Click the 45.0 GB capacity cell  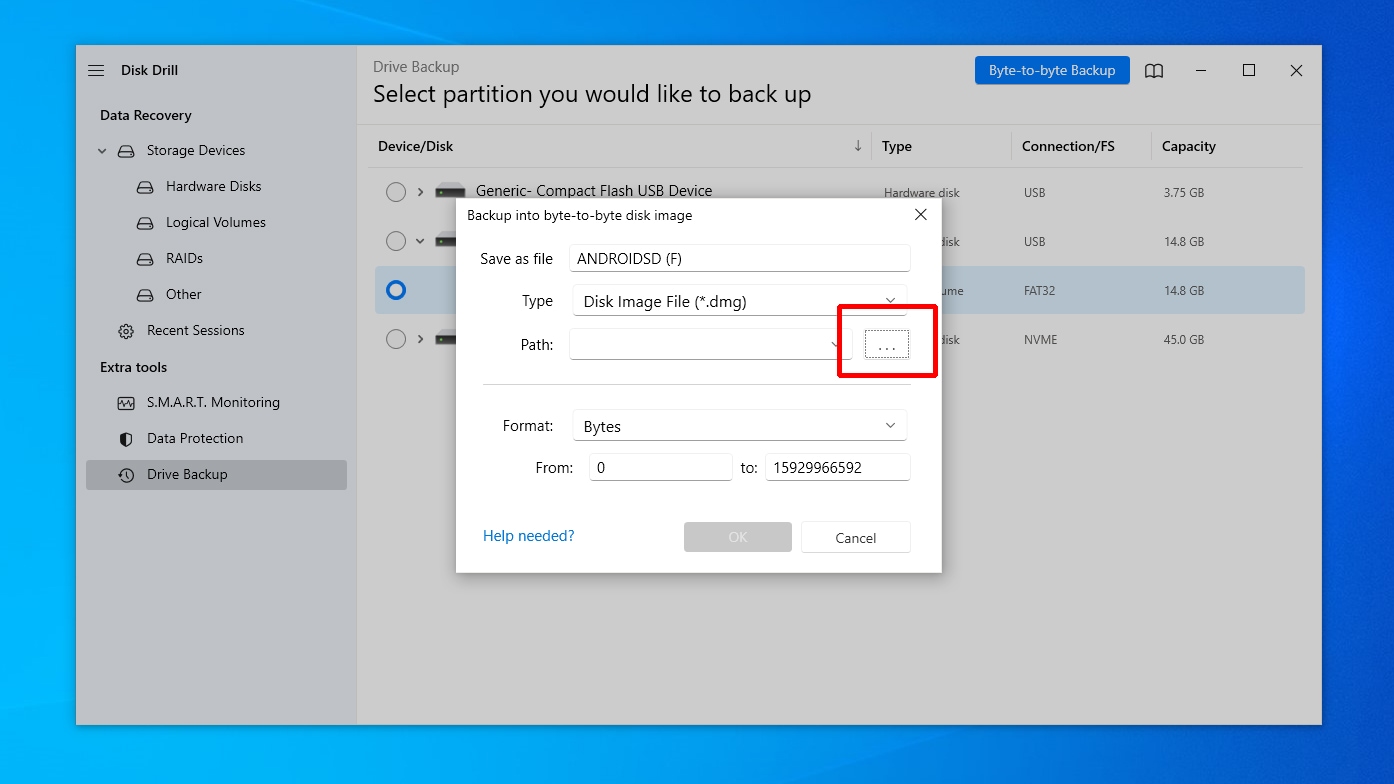1184,339
